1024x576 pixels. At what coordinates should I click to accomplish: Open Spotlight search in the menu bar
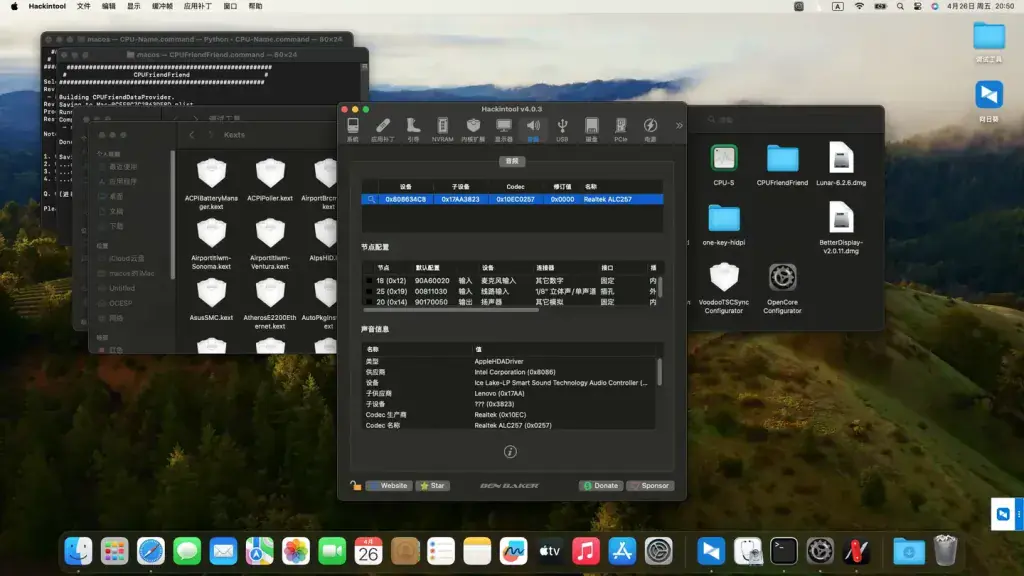(900, 7)
